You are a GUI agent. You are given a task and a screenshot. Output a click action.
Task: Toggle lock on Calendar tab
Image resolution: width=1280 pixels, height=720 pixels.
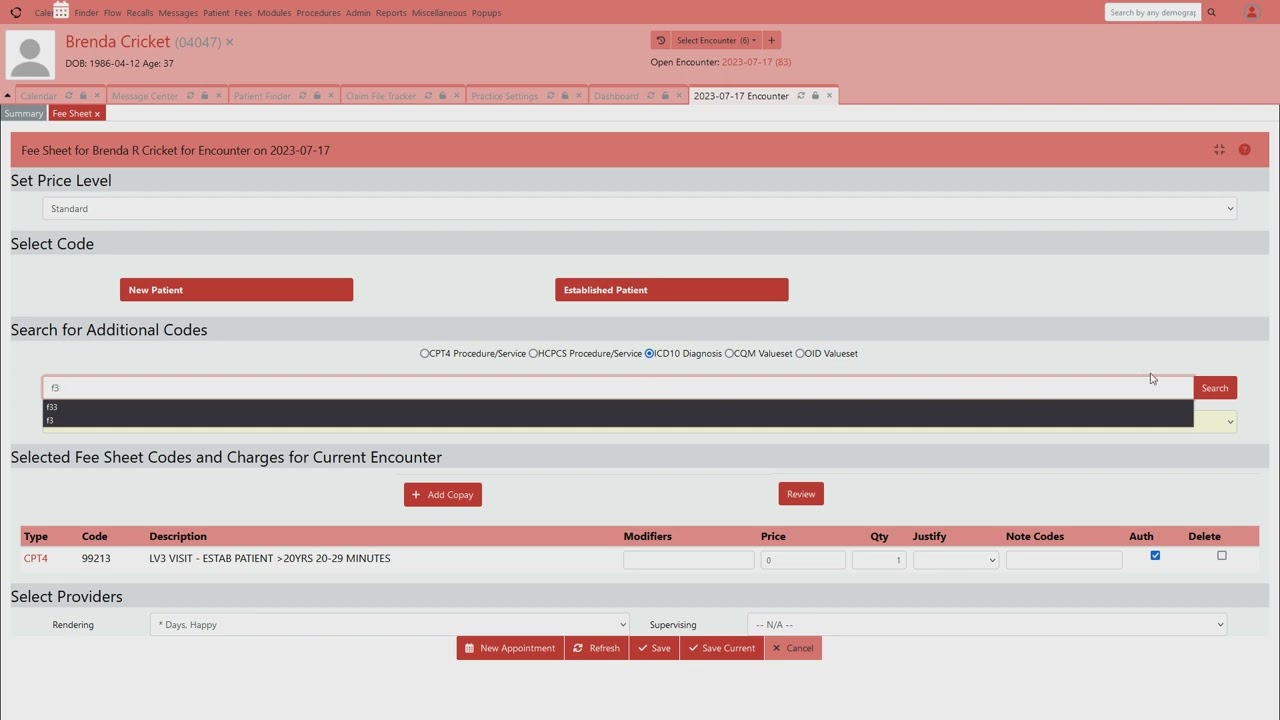(x=83, y=96)
